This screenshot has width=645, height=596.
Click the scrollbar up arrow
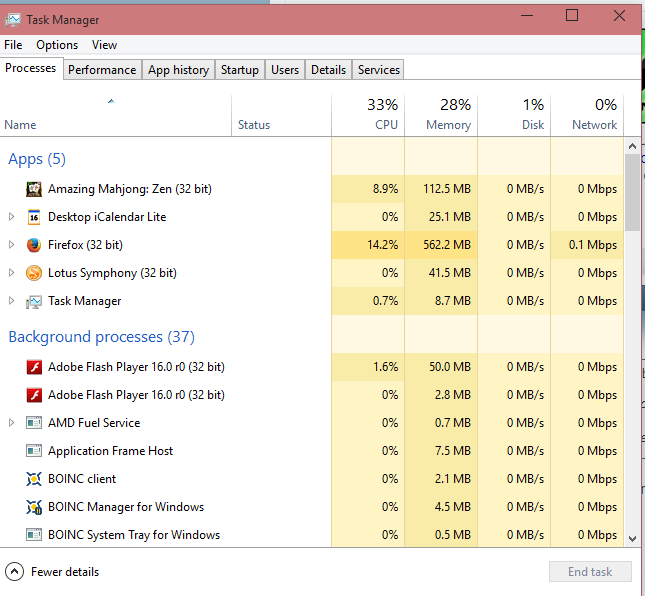click(632, 146)
